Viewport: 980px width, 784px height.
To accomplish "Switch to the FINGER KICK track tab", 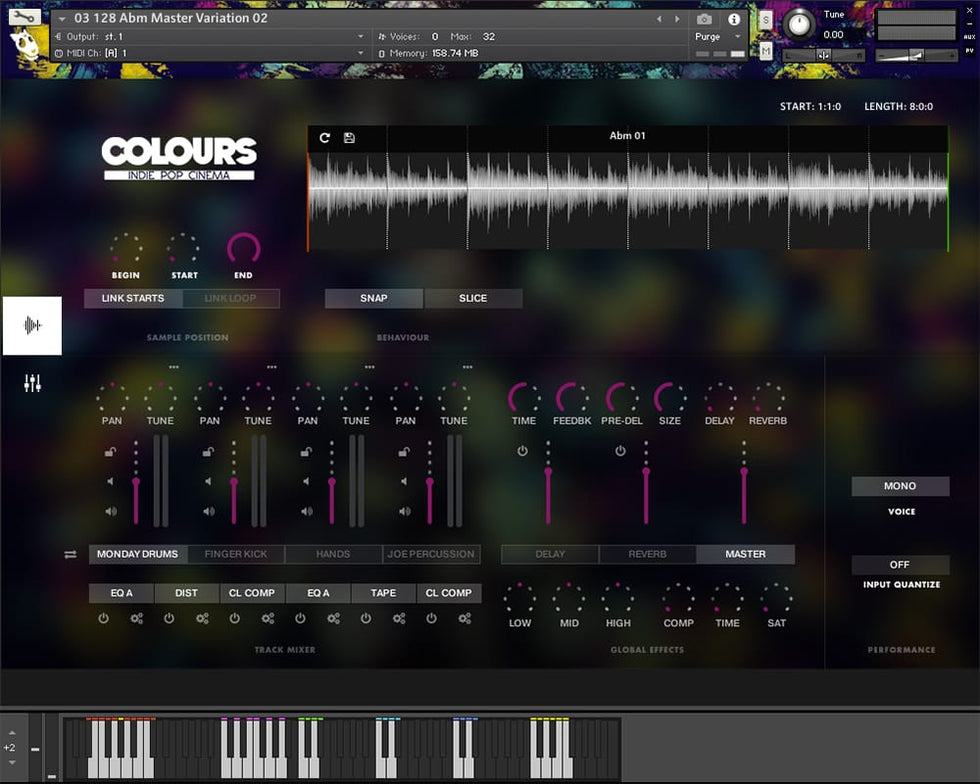I will pos(236,554).
